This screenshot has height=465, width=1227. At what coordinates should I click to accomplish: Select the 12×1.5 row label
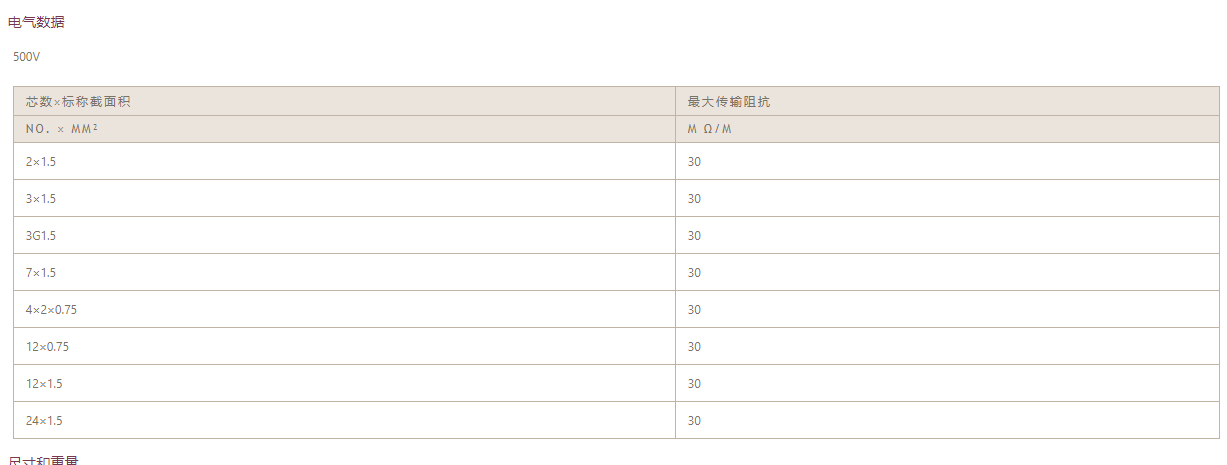[44, 384]
